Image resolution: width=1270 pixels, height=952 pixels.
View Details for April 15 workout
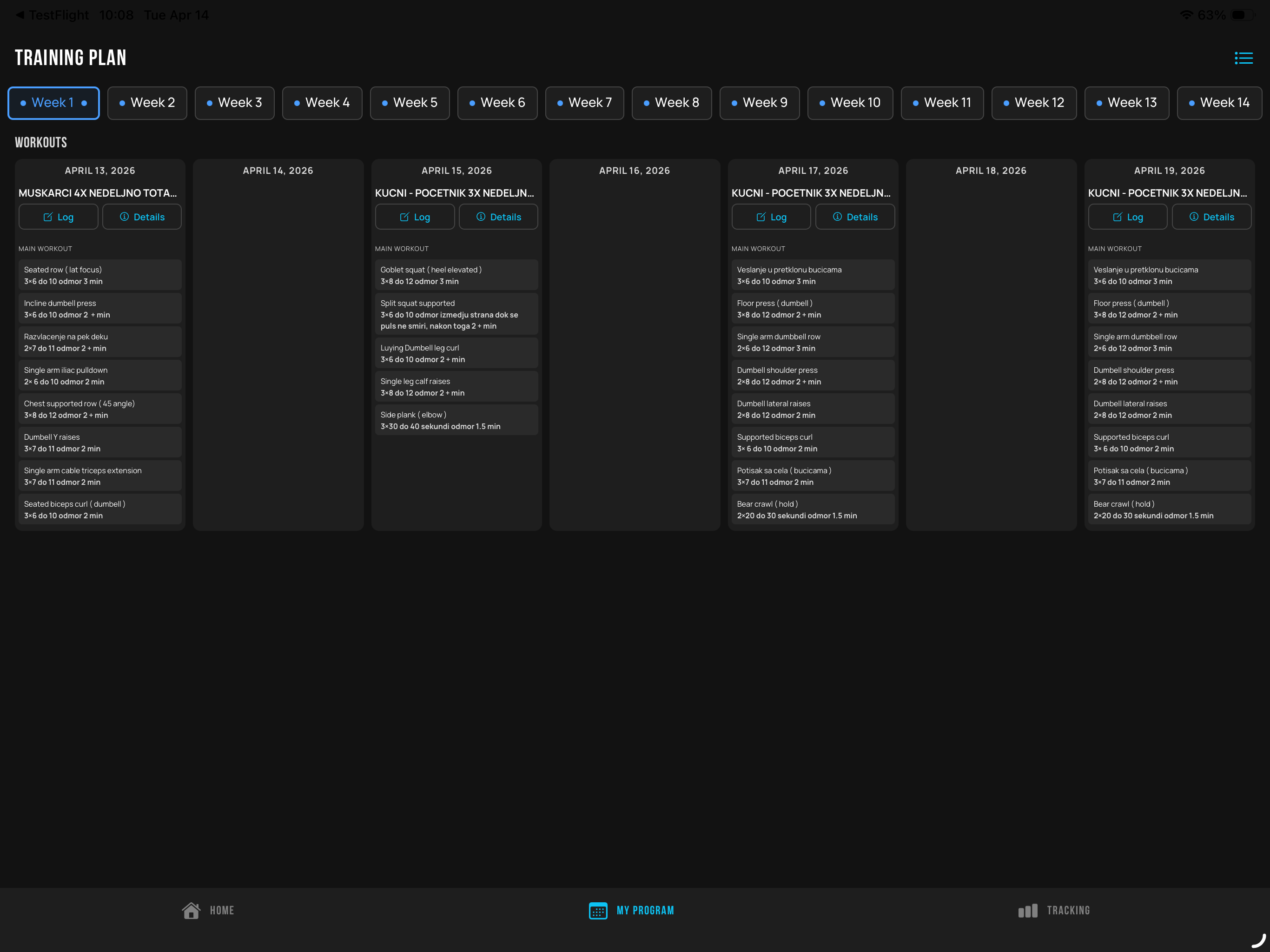coord(498,217)
